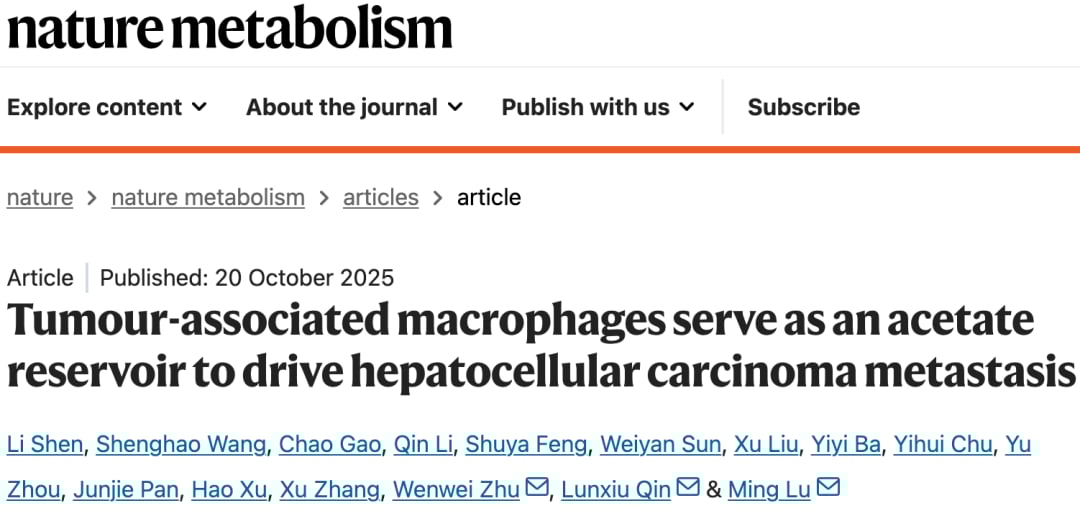Image resolution: width=1080 pixels, height=511 pixels.
Task: Click the article title heading
Action: 540,345
